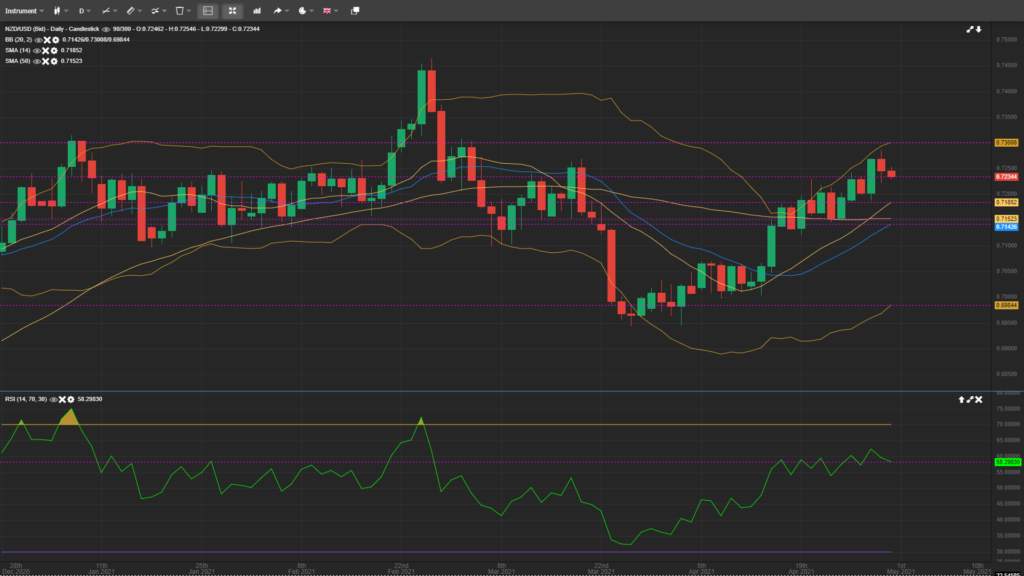Remove the RSI indicator with its X icon
The height and width of the screenshot is (576, 1024).
(63, 399)
